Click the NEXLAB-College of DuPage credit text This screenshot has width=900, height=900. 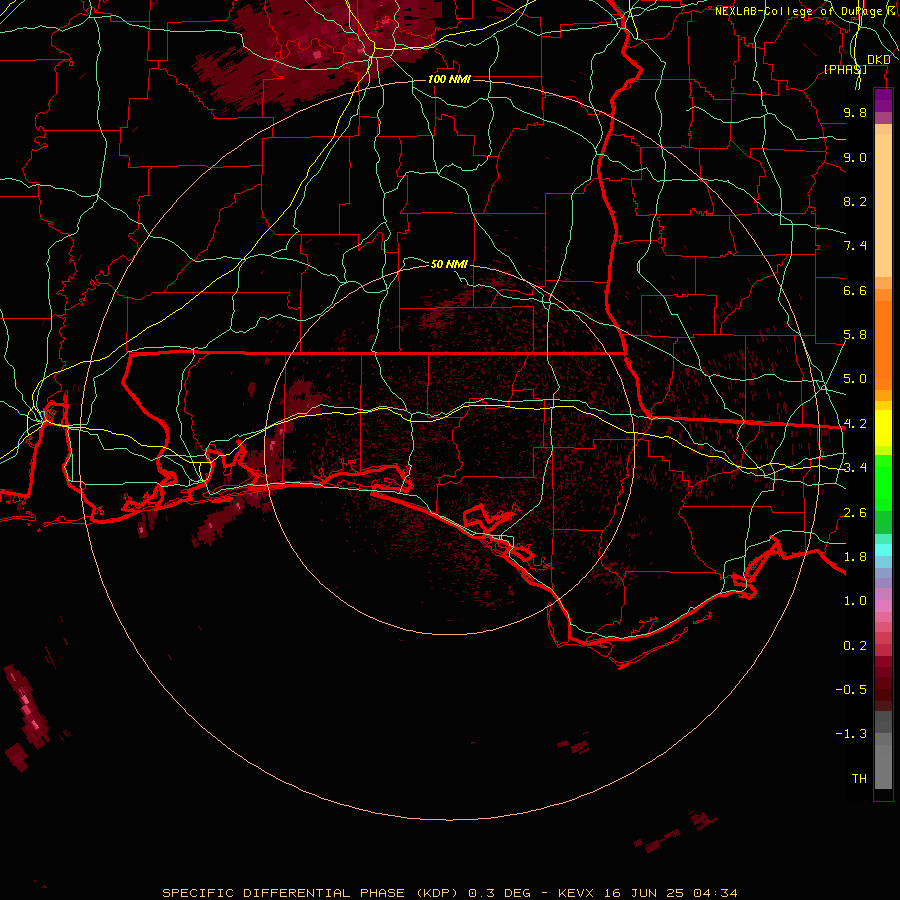798,11
